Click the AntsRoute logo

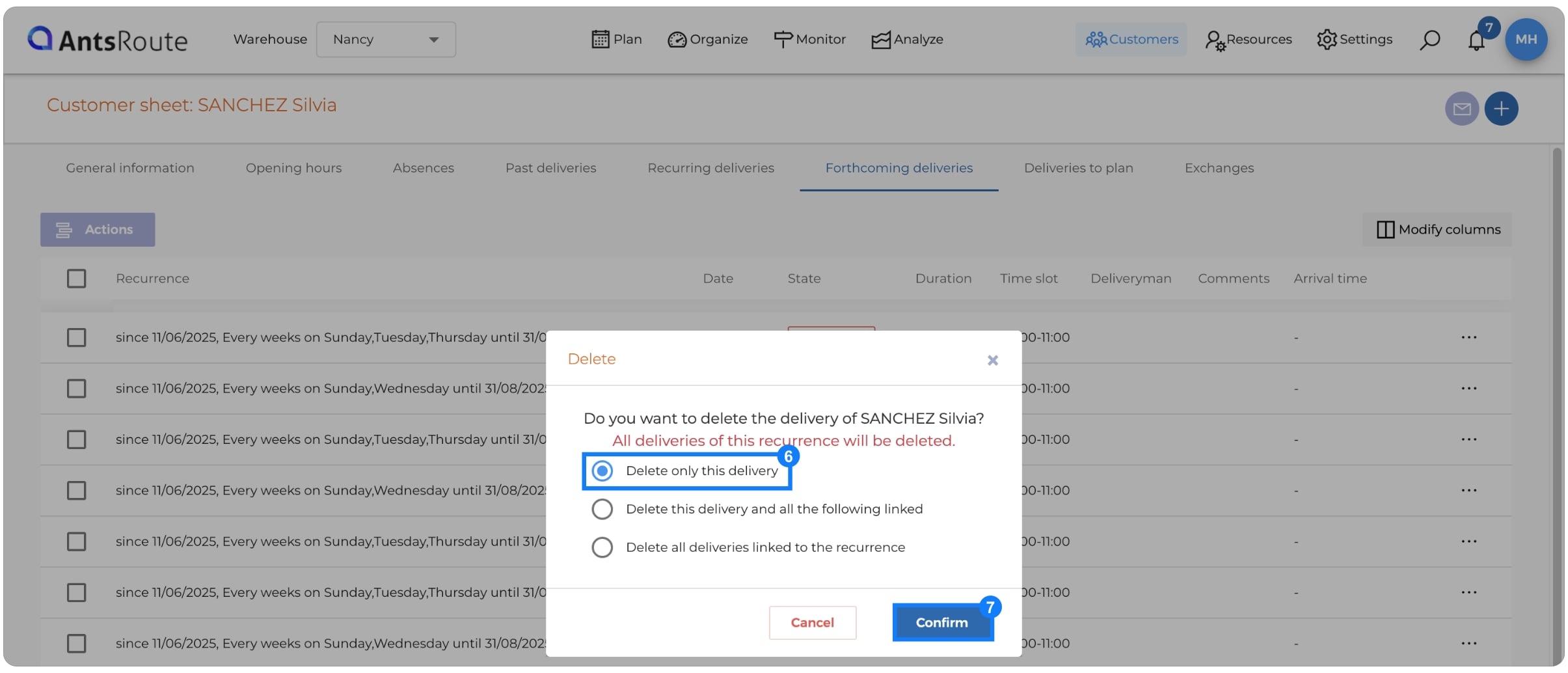(107, 40)
